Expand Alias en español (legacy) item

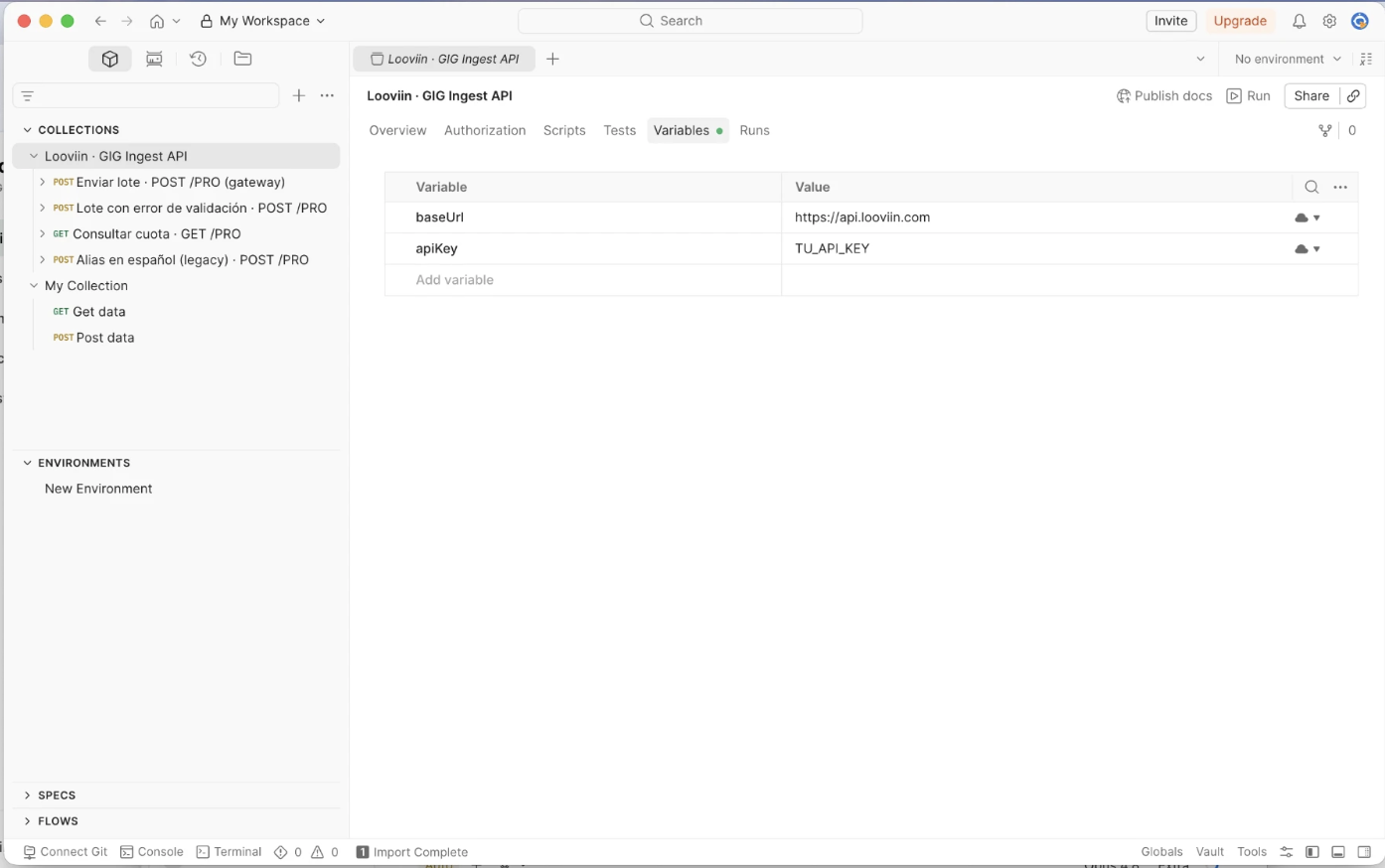coord(42,259)
